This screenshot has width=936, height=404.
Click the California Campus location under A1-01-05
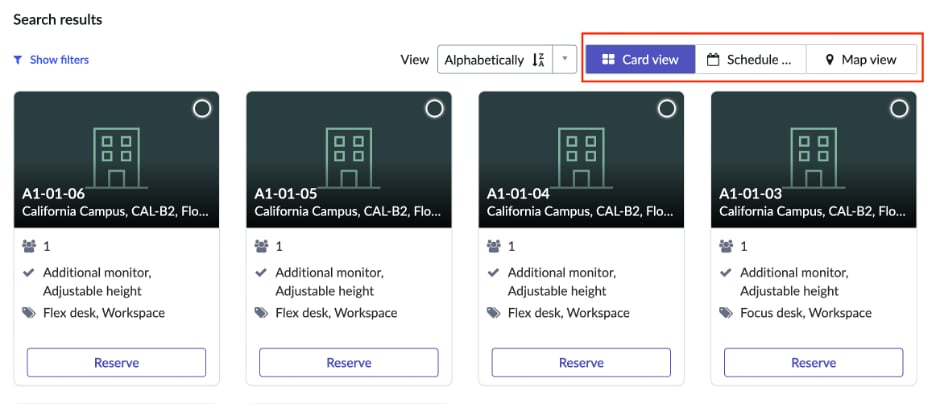(347, 211)
